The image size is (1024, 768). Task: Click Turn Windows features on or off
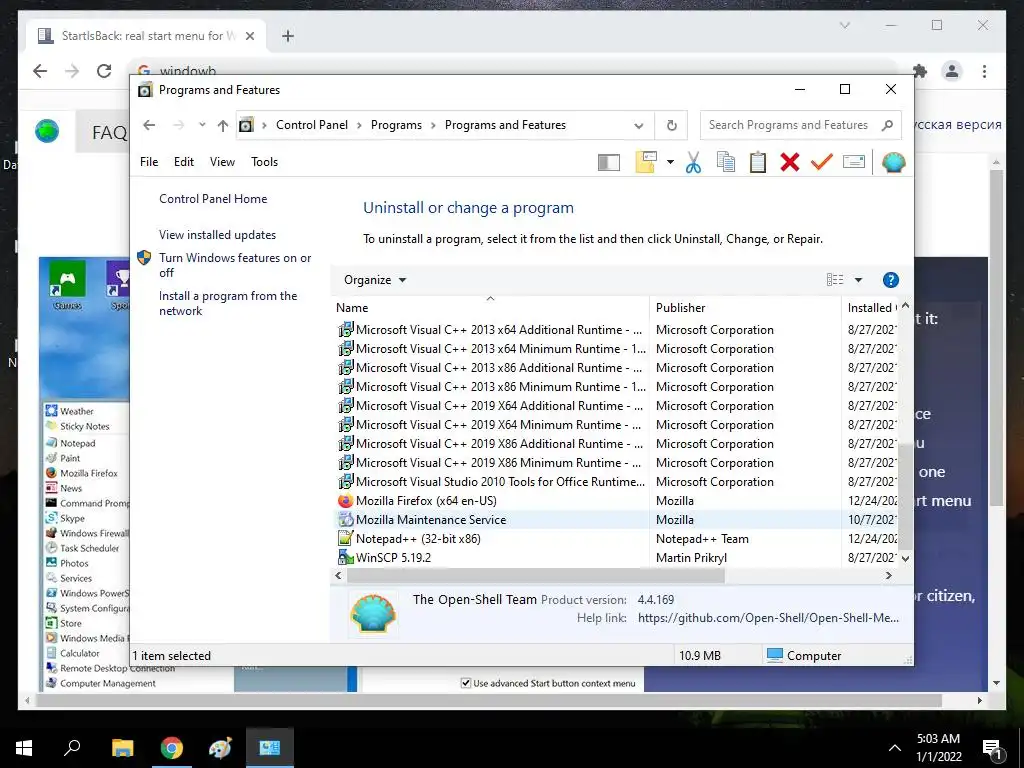point(235,265)
